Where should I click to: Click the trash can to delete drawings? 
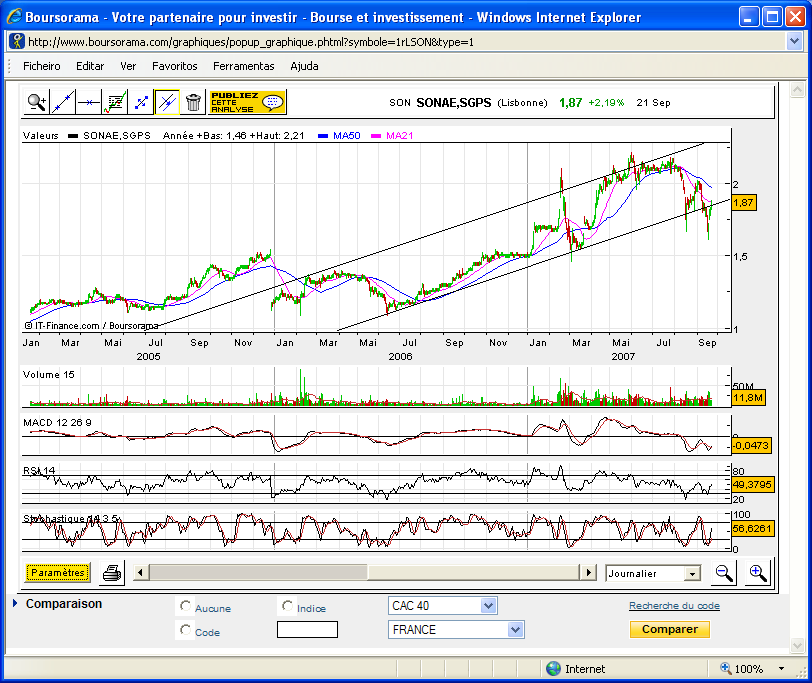tap(193, 101)
